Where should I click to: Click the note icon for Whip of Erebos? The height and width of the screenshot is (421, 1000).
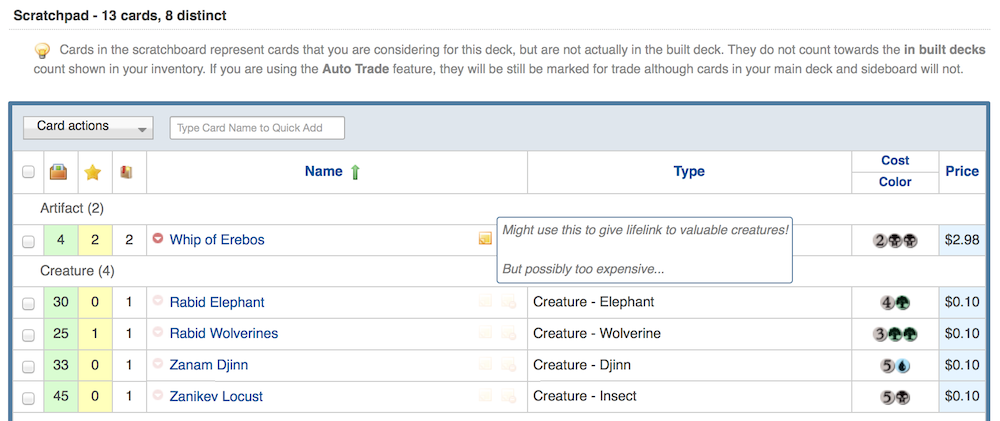485,239
